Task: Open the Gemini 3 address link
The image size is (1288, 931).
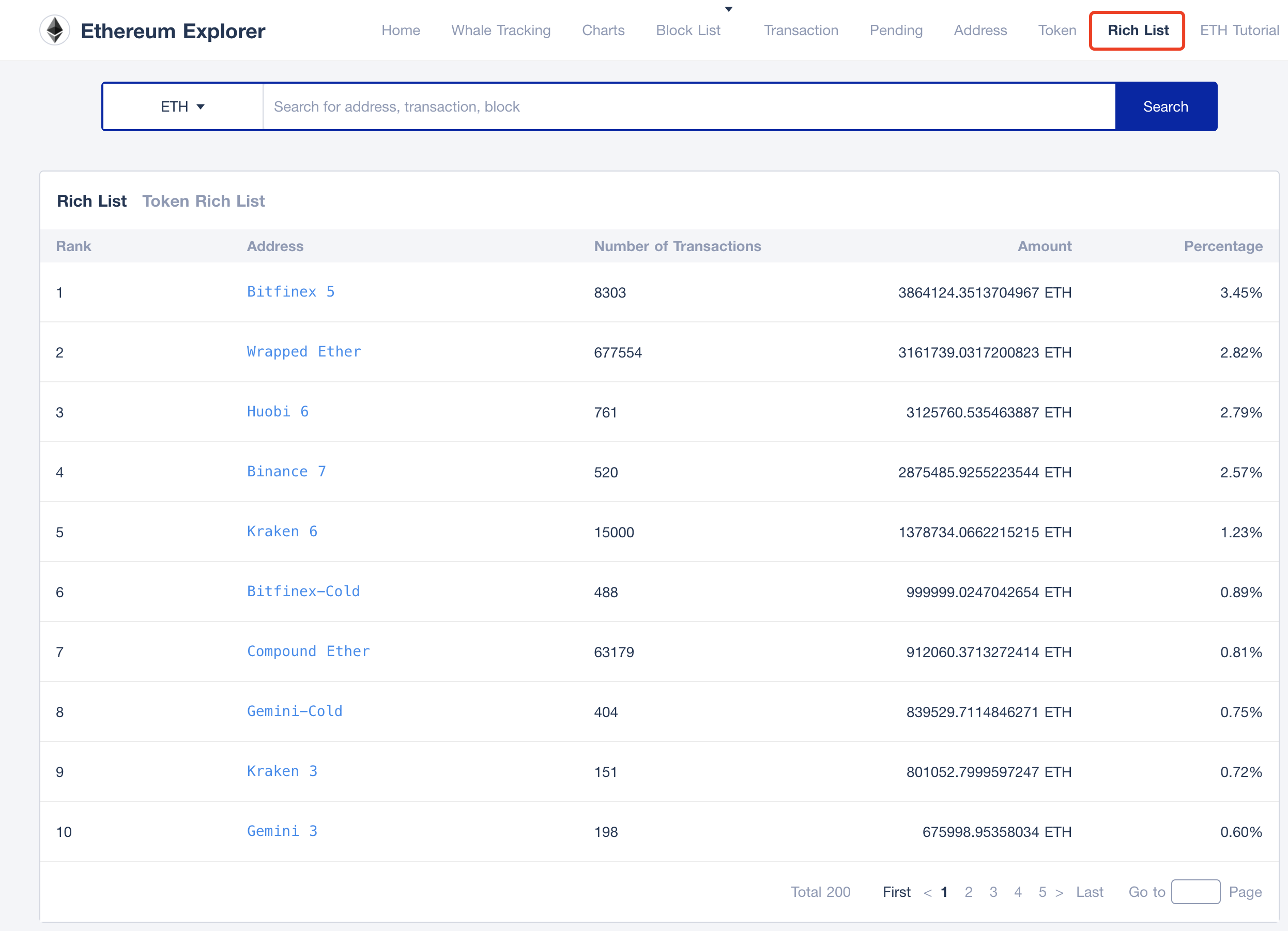Action: [282, 831]
